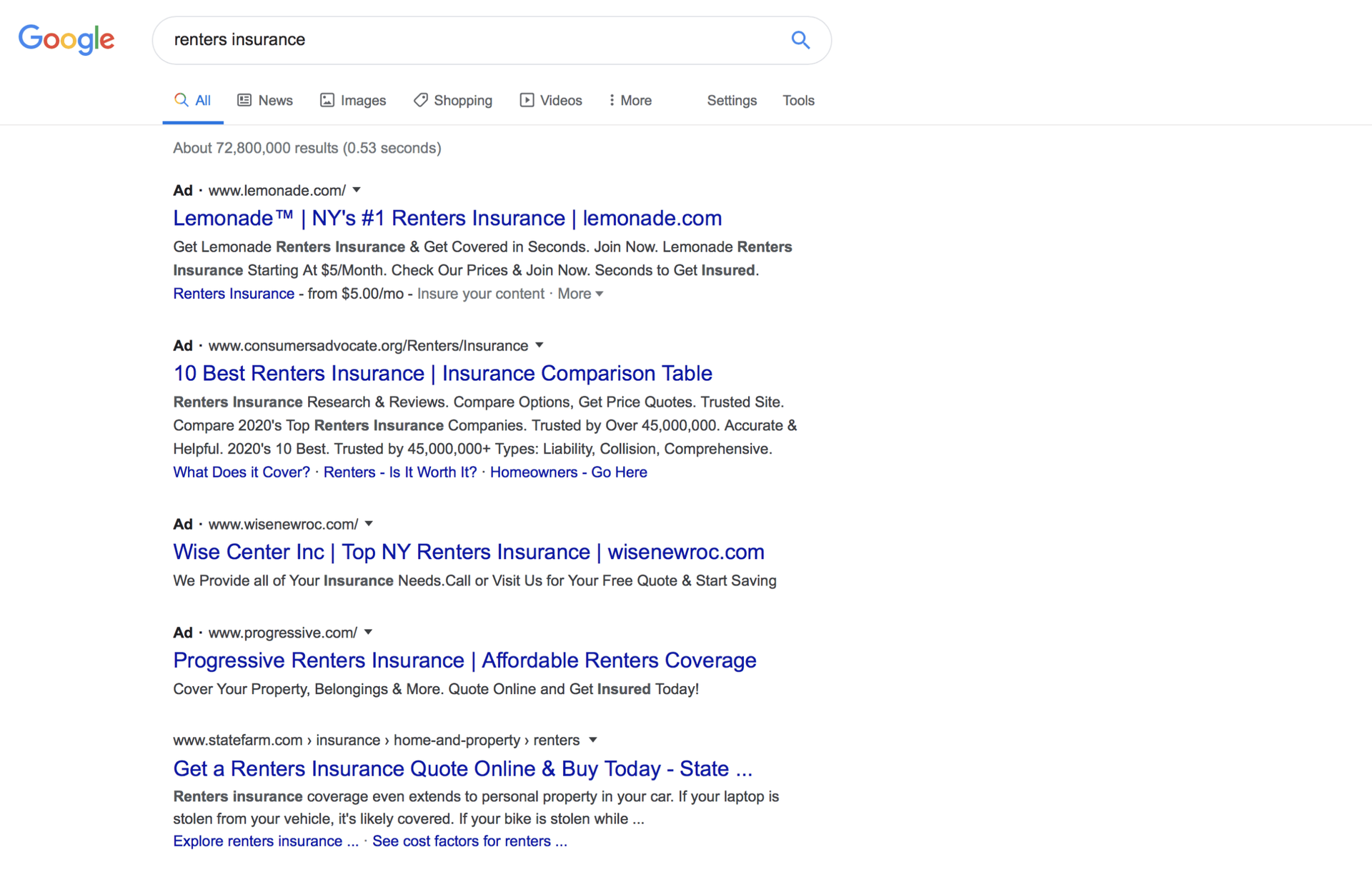Click inside the search input field
This screenshot has width=1372, height=877.
coord(429,40)
